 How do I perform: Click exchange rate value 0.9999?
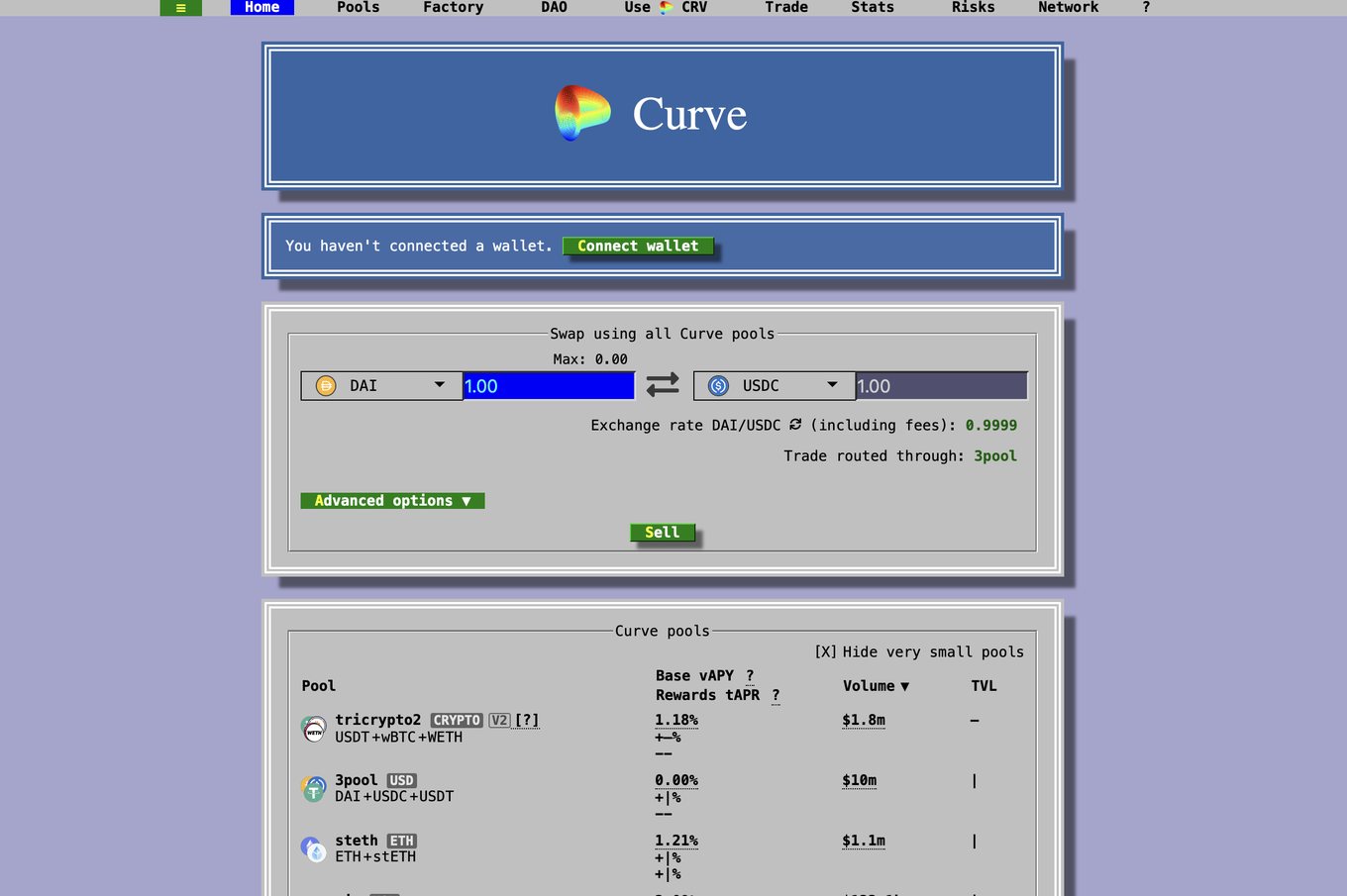point(991,426)
